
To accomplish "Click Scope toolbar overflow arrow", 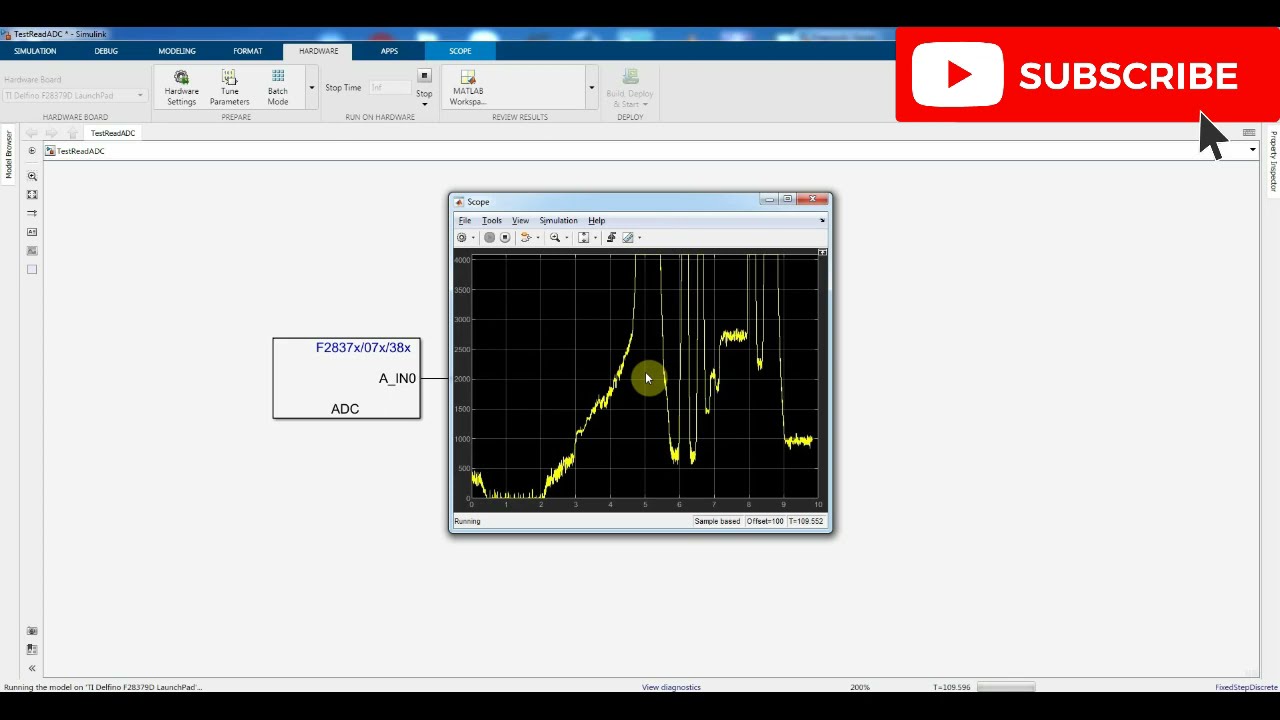I will tap(822, 220).
